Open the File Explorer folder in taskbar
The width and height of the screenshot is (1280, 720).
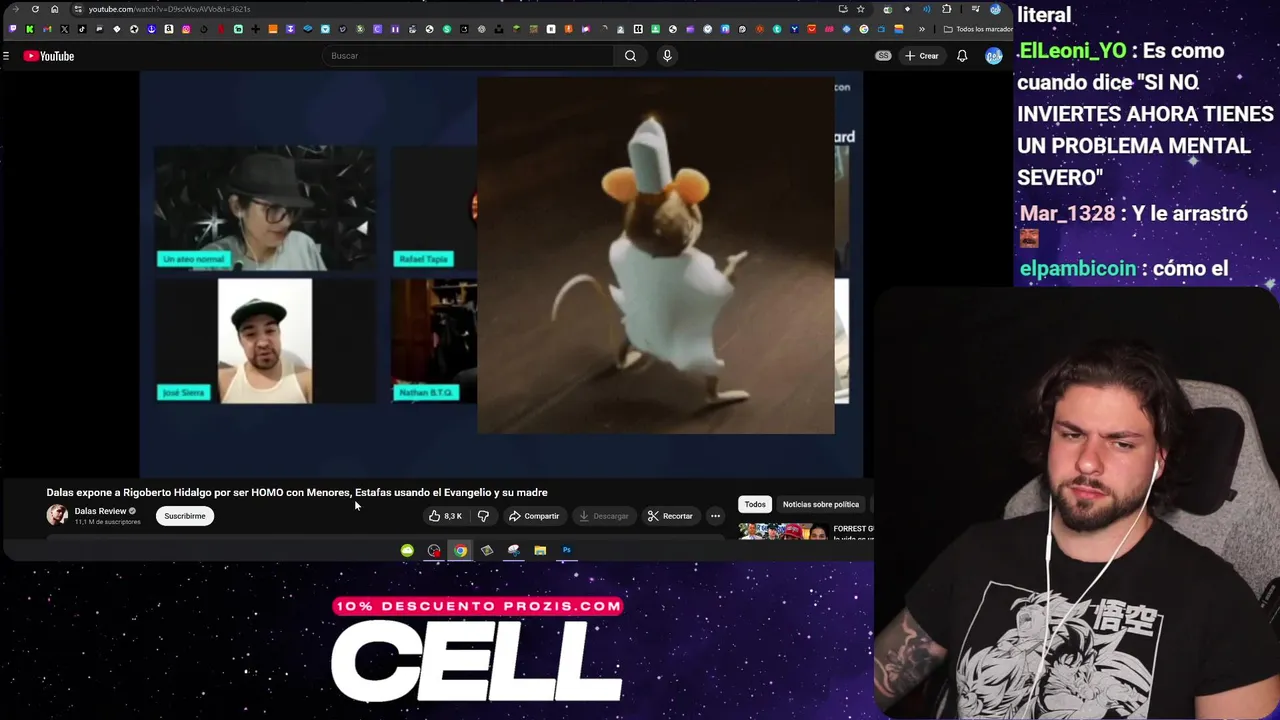coord(540,550)
